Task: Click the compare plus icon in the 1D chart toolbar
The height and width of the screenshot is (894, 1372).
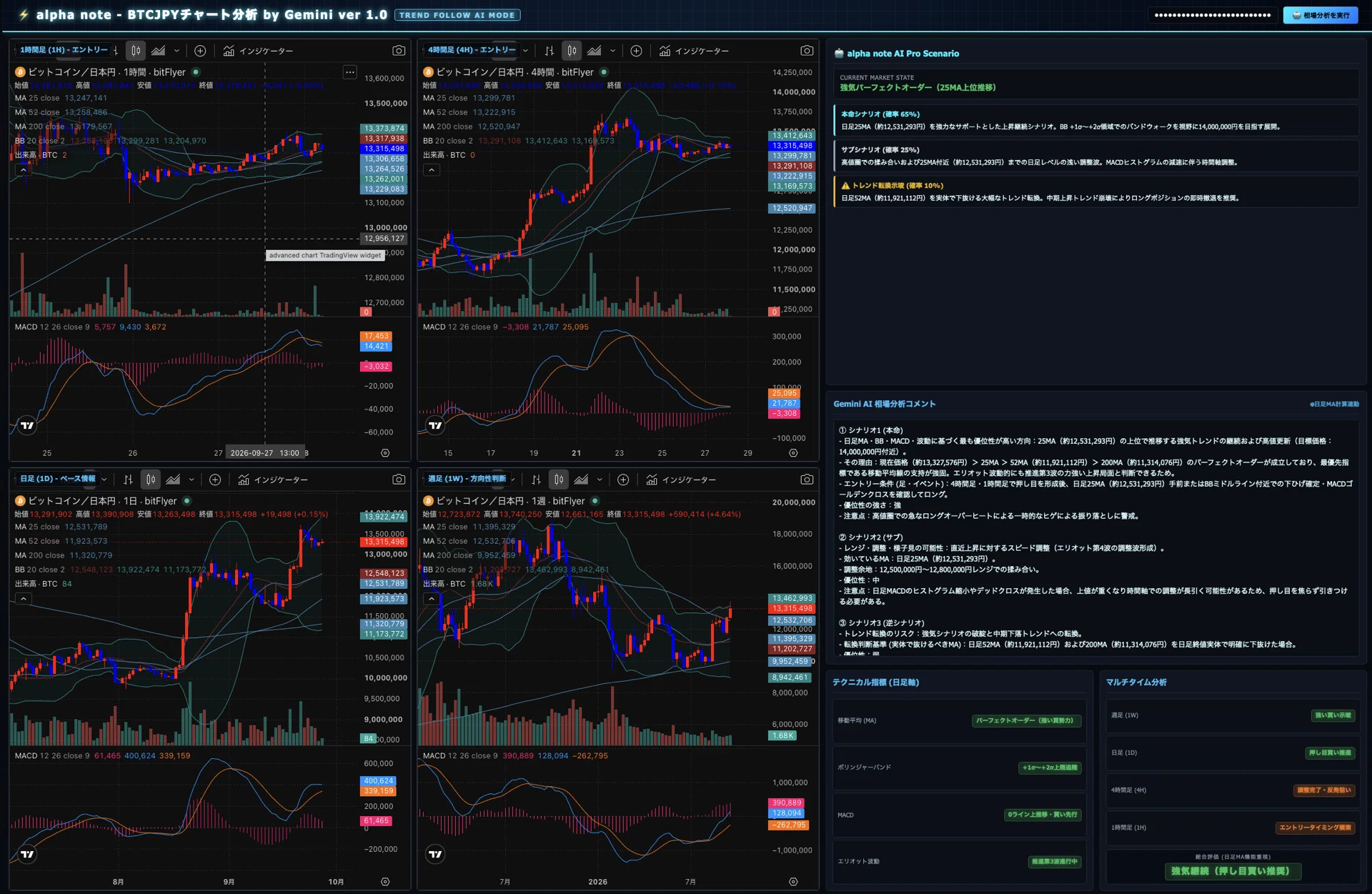Action: [215, 480]
